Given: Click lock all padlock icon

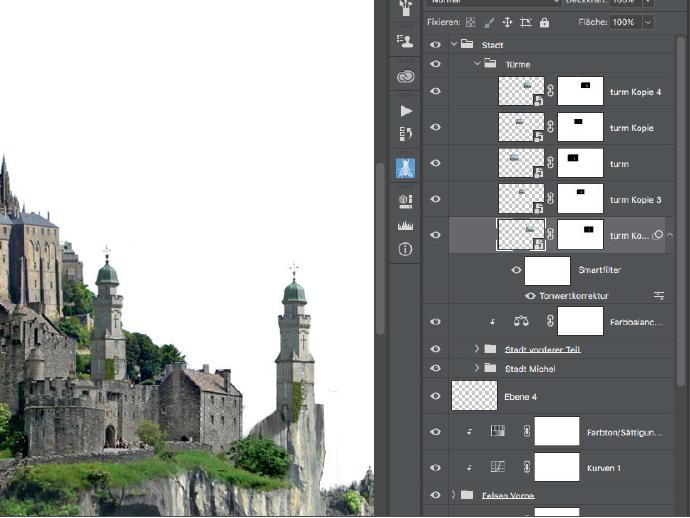Looking at the screenshot, I should pos(544,22).
